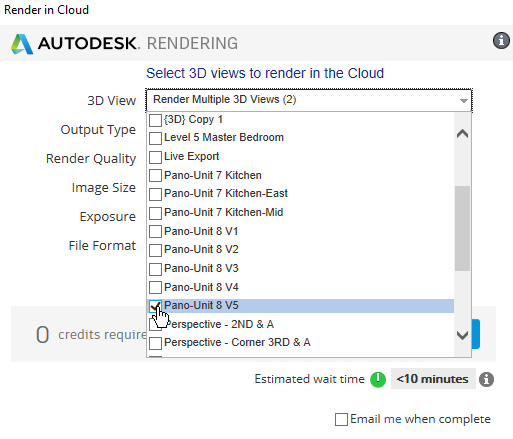Viewport: 513px width, 439px height.
Task: Choose the {3D} Copy 1 view
Action: tap(300, 119)
